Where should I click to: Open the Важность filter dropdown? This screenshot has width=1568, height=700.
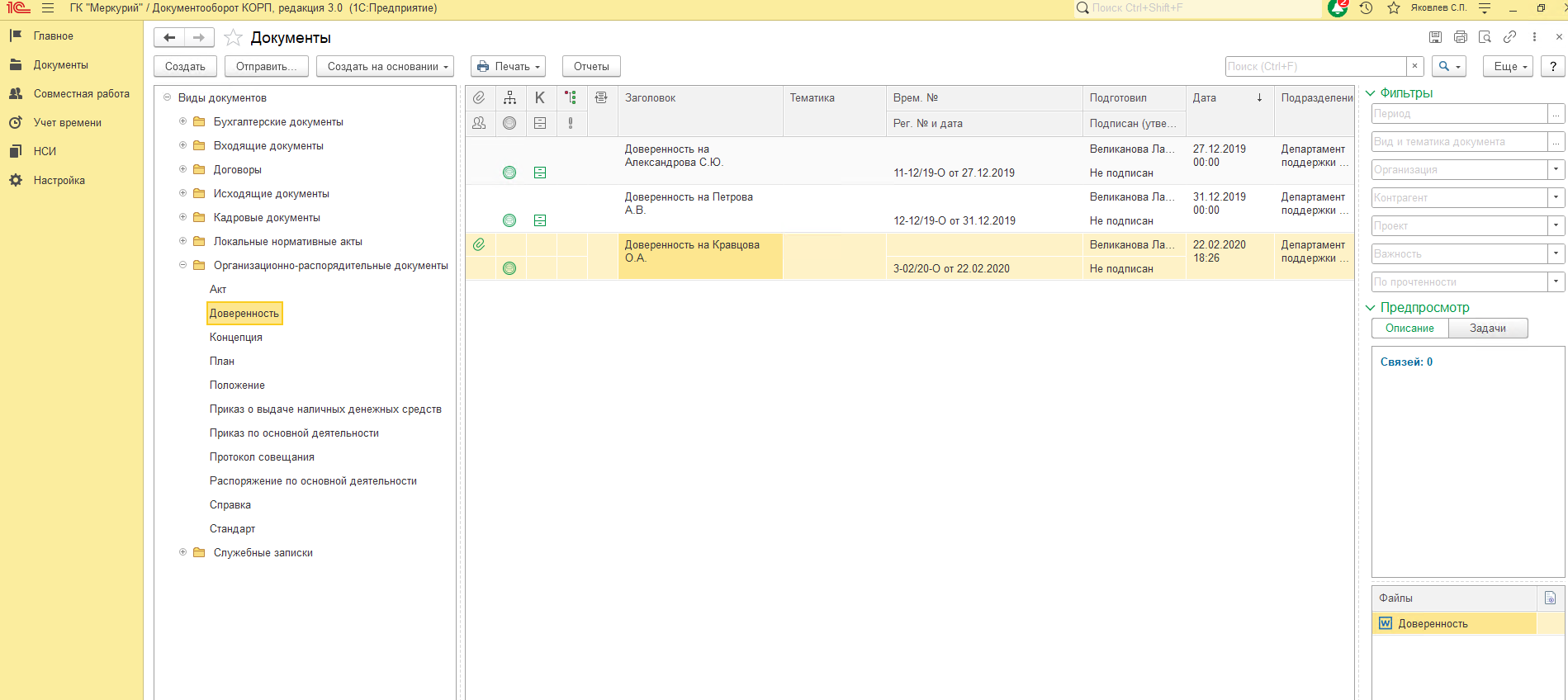point(1556,253)
